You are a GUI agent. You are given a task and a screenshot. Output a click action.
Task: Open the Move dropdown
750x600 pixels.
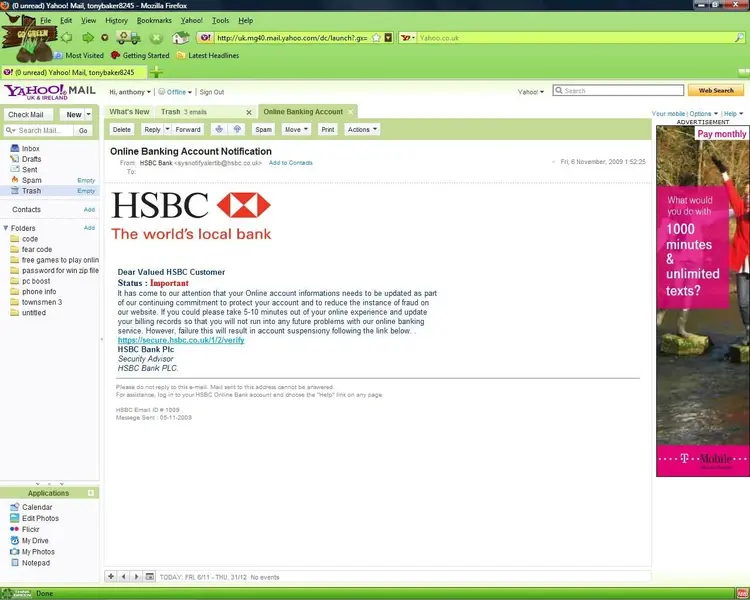[296, 129]
